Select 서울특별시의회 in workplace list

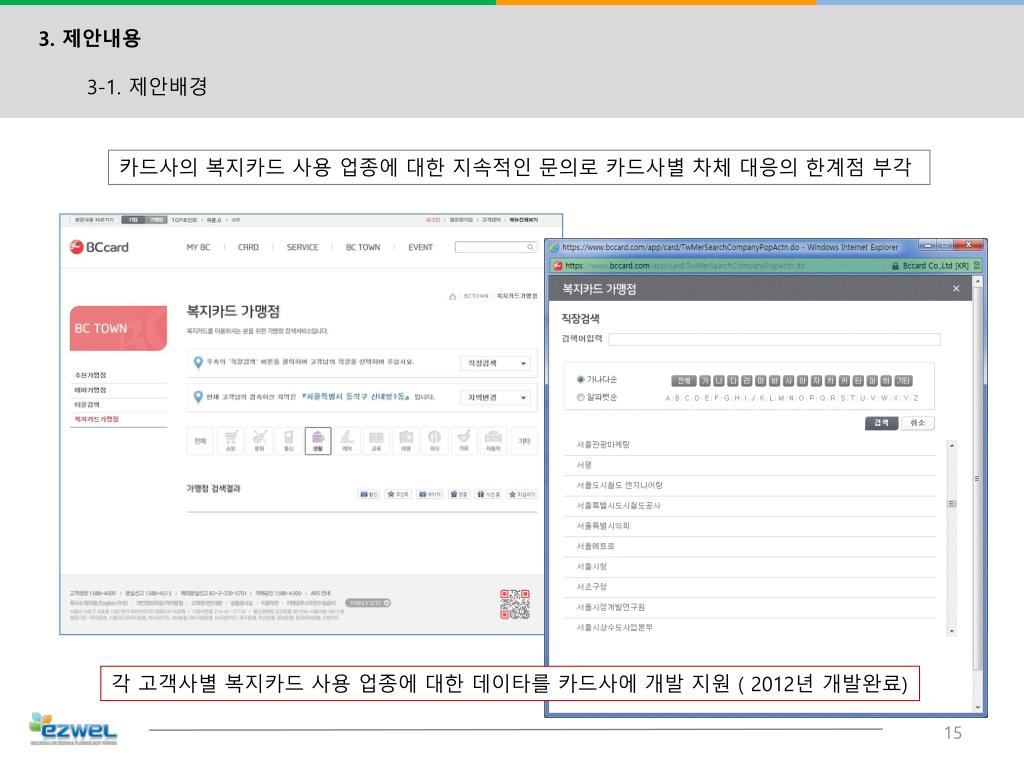[603, 526]
